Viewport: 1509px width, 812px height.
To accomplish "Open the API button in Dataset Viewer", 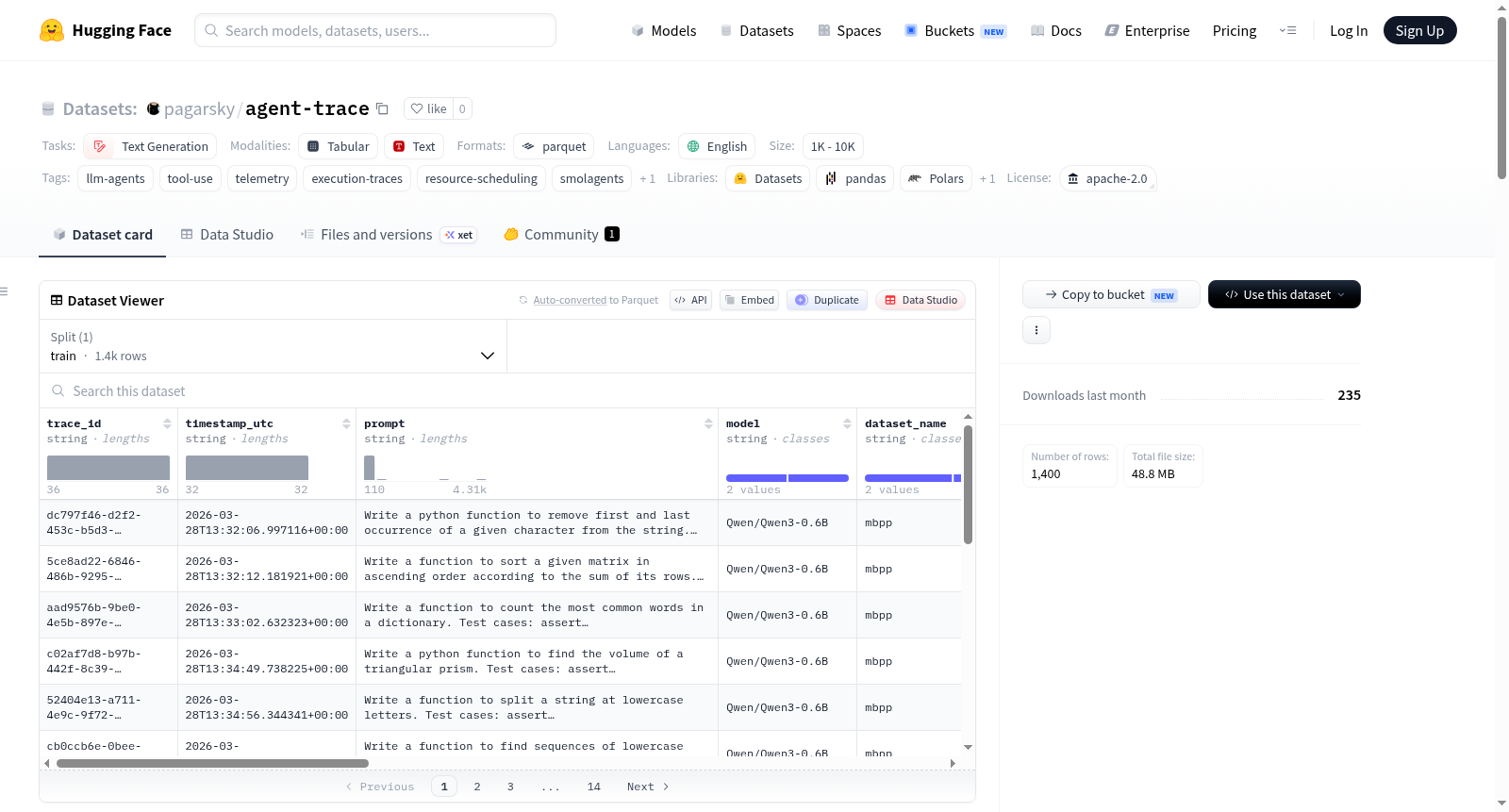I will [x=690, y=300].
